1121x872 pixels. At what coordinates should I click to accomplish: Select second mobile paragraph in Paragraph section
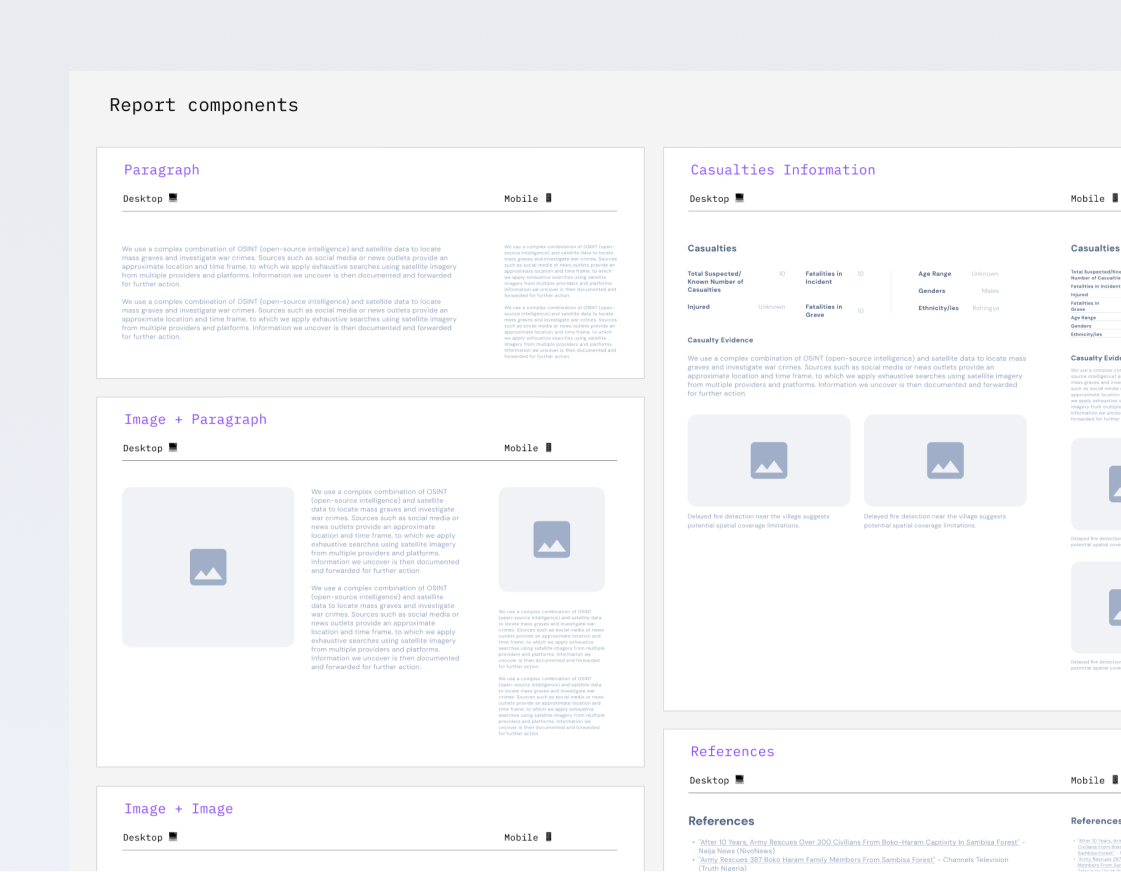[560, 332]
